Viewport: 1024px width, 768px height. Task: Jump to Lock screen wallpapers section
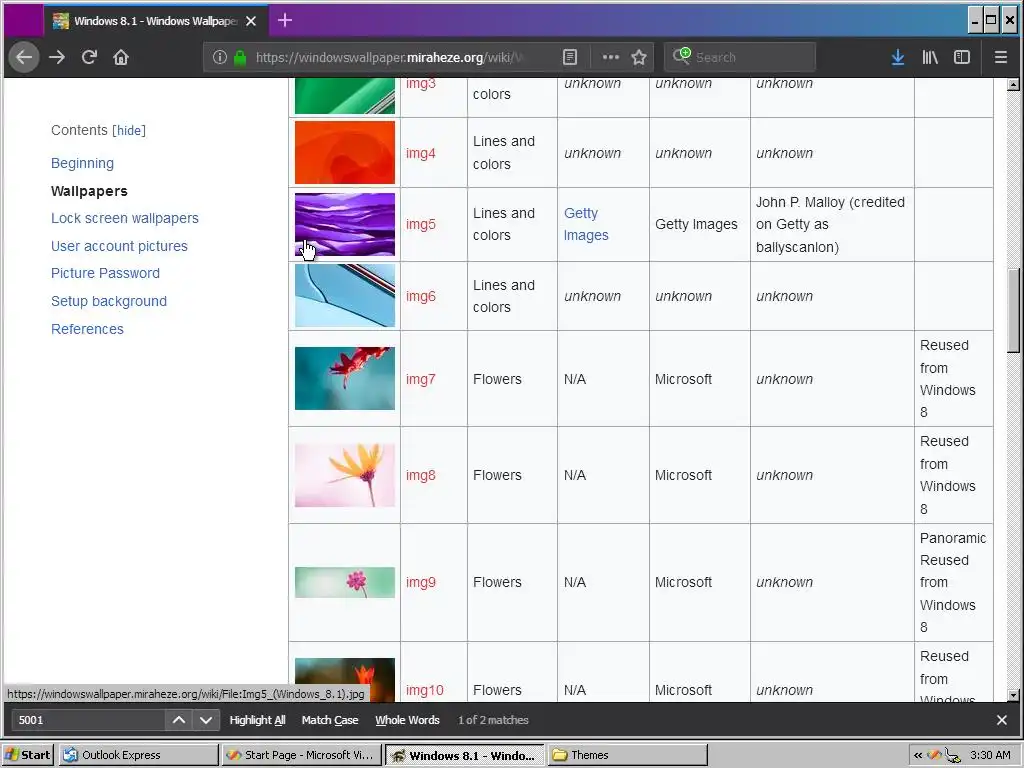click(x=125, y=218)
